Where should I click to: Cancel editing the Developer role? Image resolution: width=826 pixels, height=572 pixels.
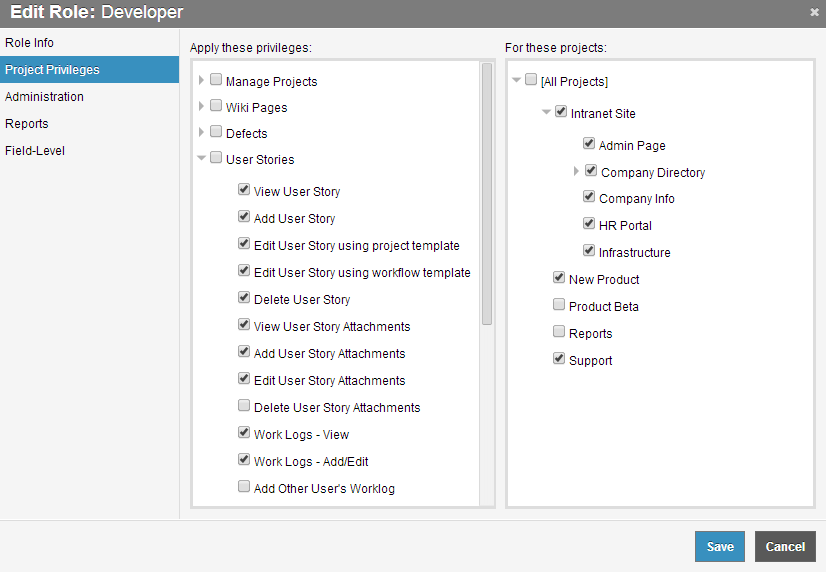click(785, 547)
